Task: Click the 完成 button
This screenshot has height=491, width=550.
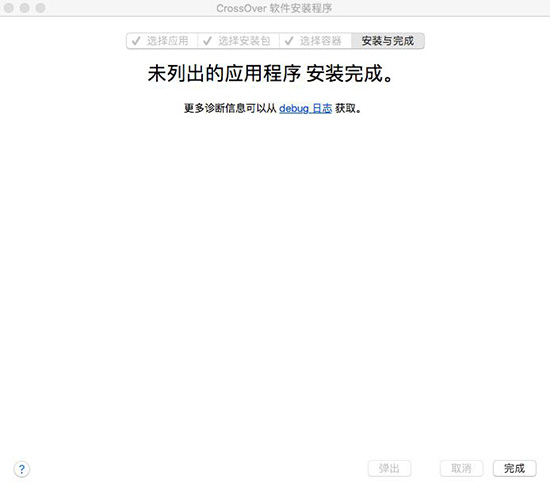Action: pos(515,468)
